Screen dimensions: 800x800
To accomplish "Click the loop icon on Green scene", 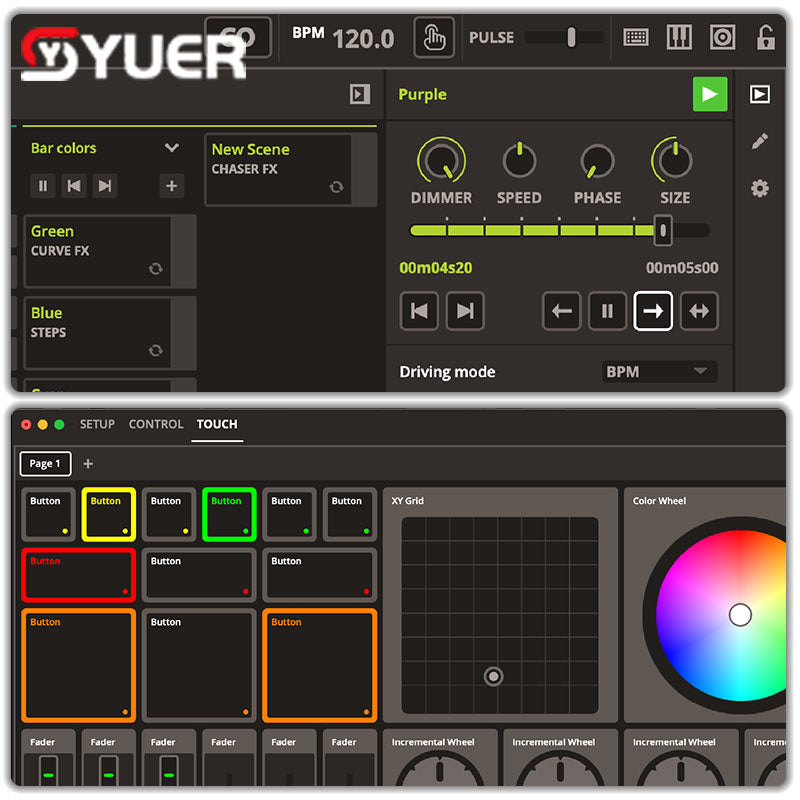I will (156, 268).
